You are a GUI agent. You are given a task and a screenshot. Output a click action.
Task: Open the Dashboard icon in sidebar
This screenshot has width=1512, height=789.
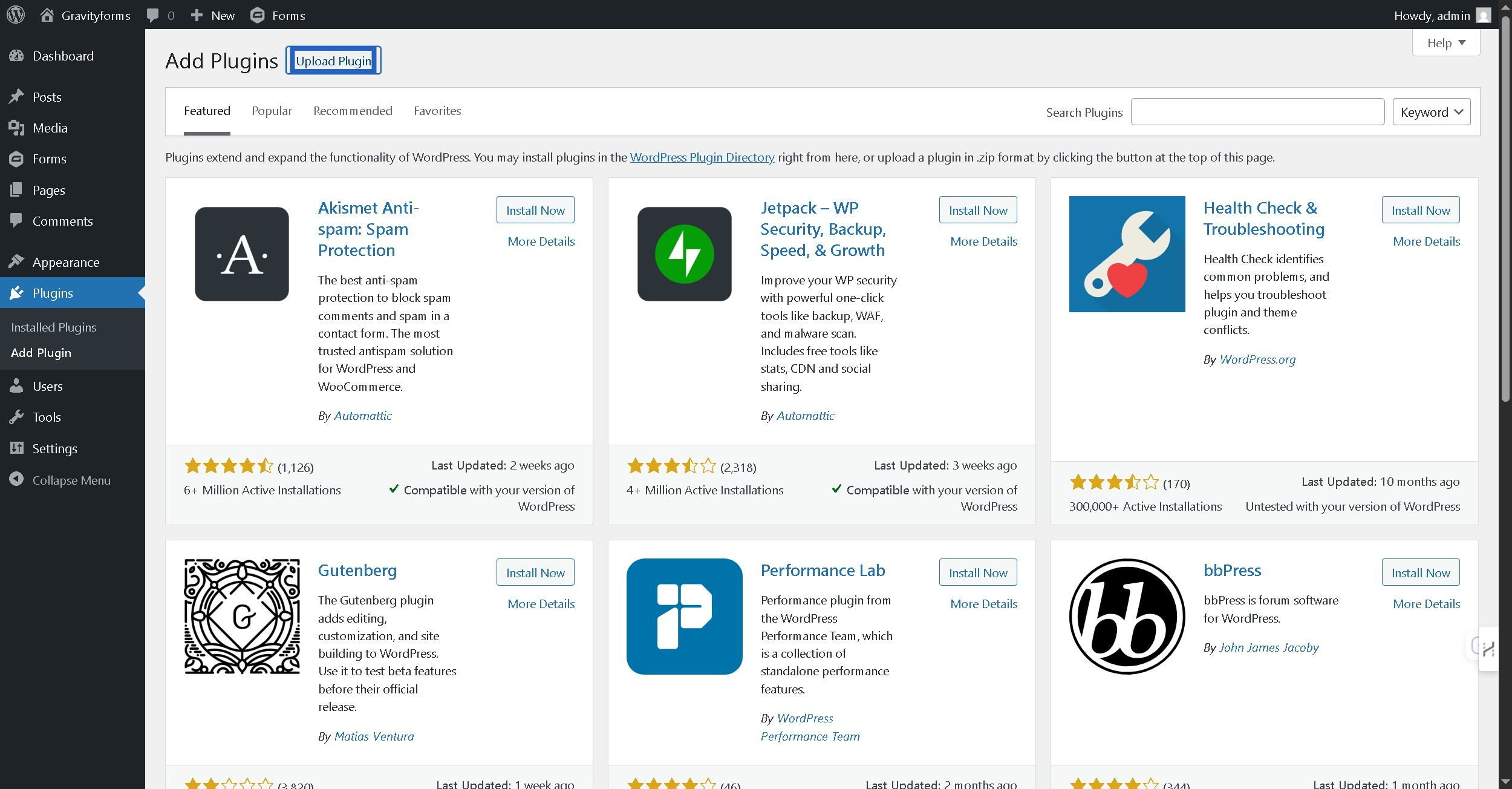pyautogui.click(x=16, y=56)
